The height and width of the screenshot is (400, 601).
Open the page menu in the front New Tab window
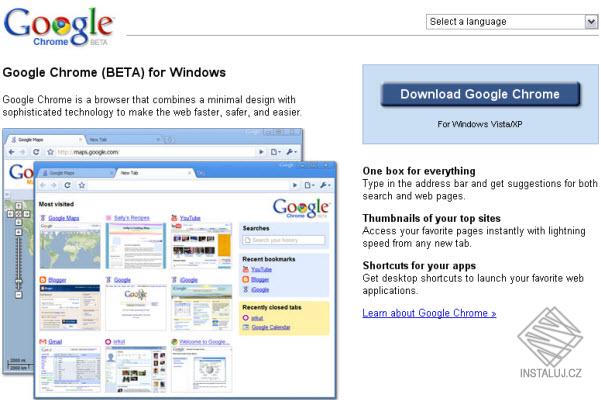tap(309, 185)
